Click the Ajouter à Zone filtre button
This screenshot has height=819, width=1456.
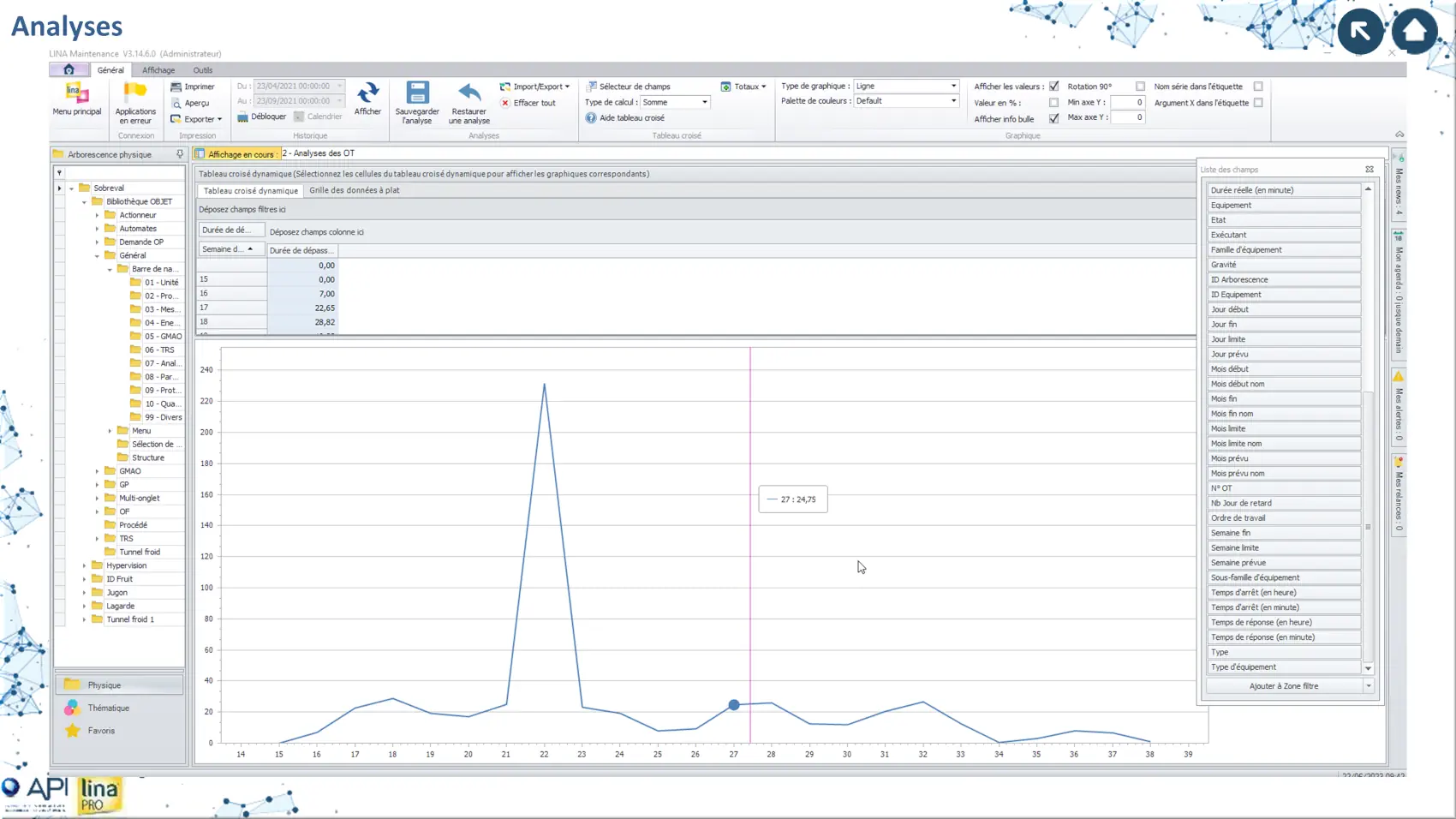click(1283, 686)
